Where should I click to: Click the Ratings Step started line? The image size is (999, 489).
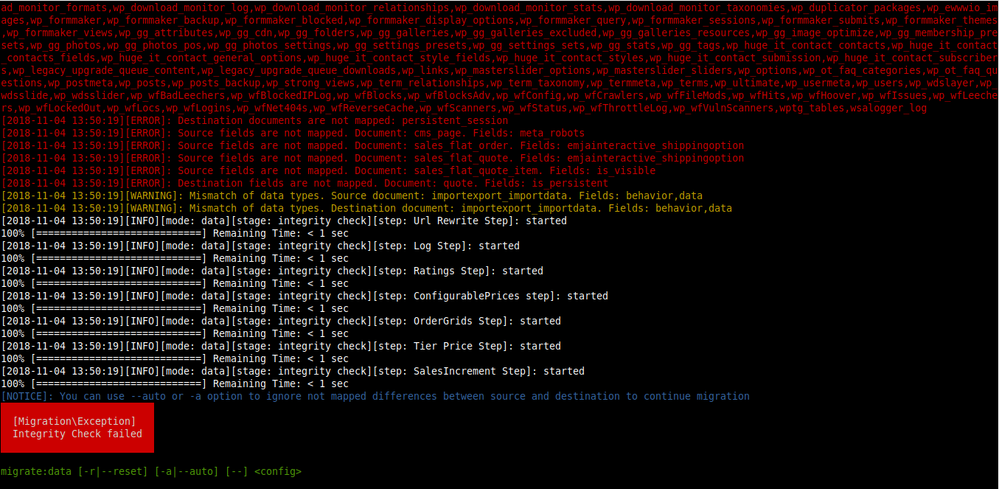click(x=272, y=271)
